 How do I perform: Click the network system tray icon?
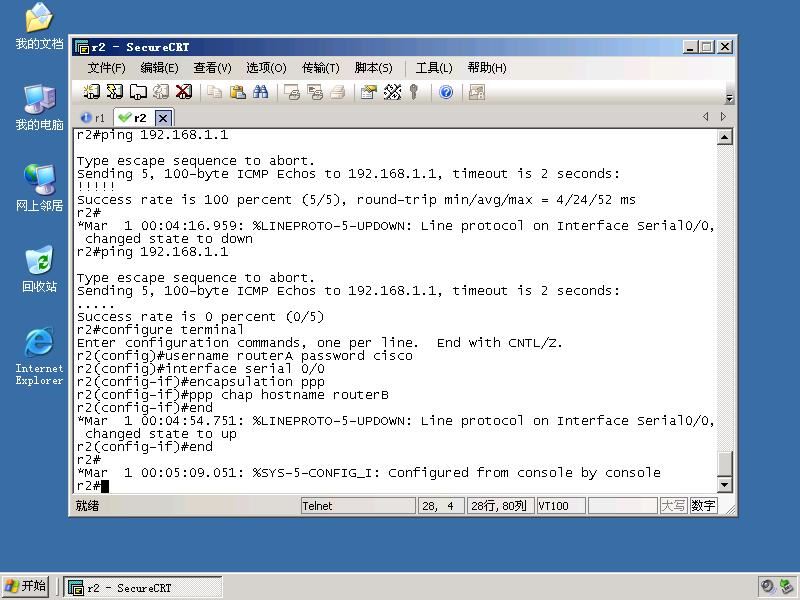787,587
